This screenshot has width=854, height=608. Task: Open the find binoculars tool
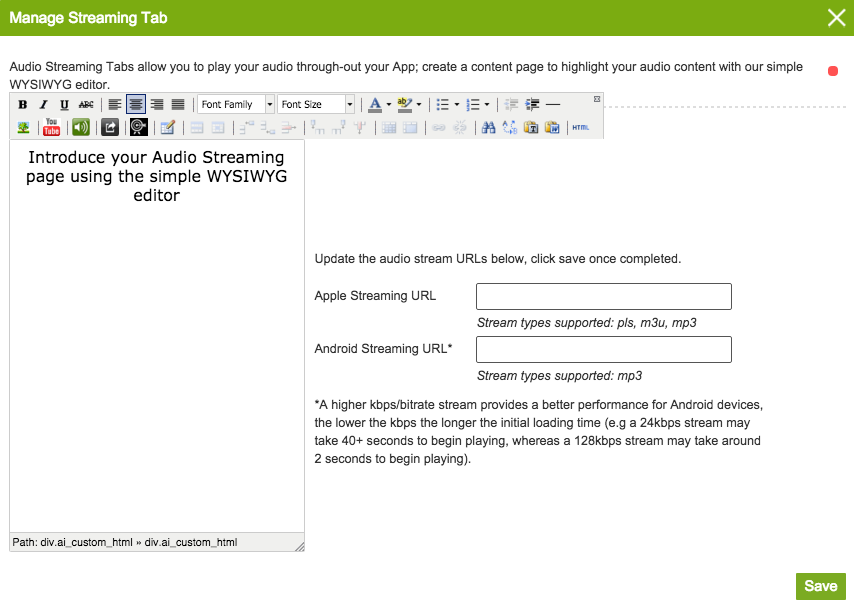click(x=489, y=127)
